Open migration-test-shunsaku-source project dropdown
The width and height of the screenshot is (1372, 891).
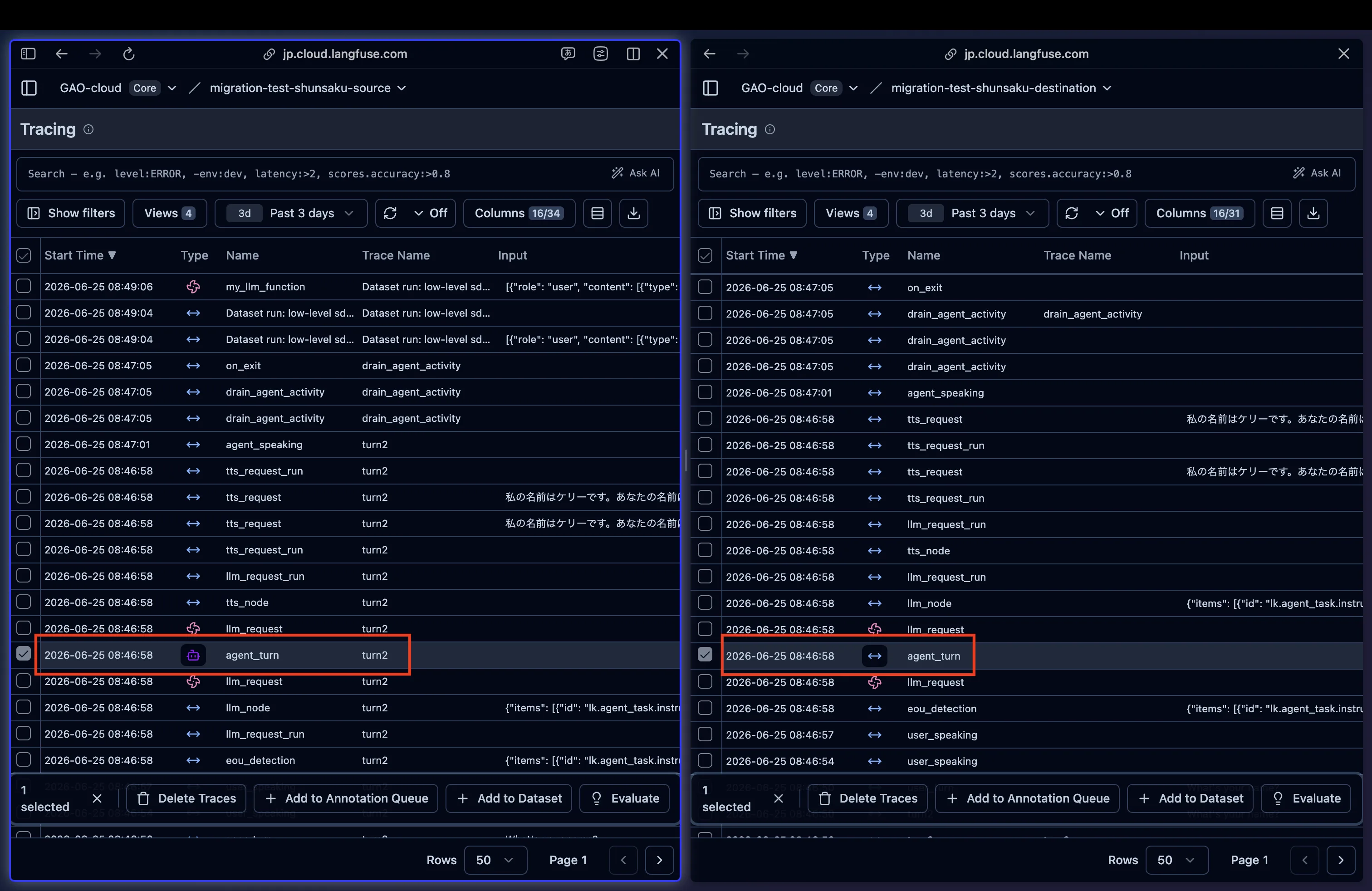[x=308, y=88]
